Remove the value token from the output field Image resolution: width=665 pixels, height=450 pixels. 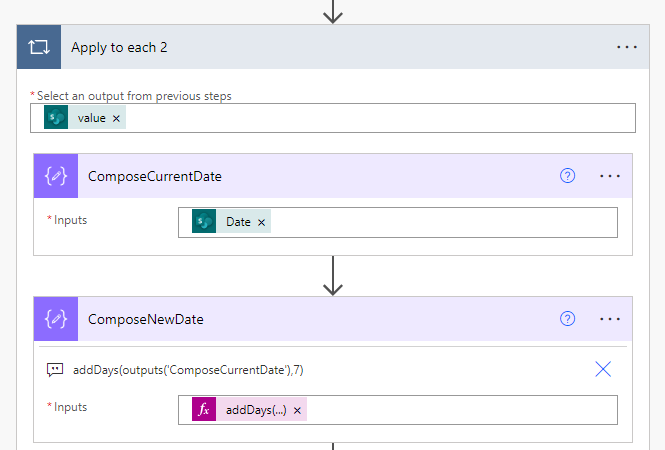[117, 118]
